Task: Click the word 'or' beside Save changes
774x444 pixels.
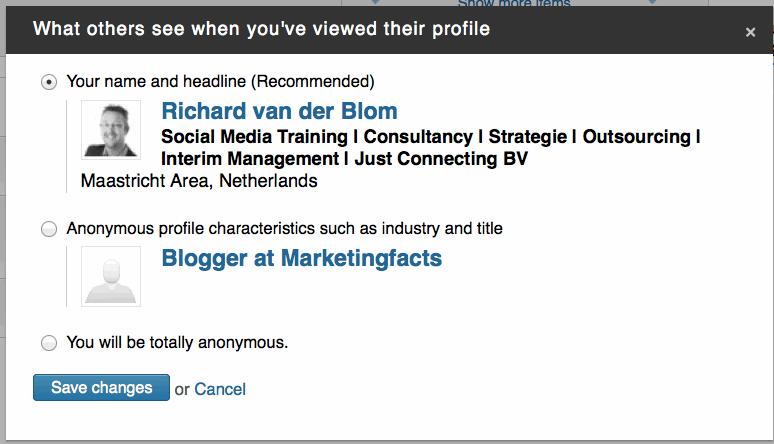Action: (x=181, y=389)
